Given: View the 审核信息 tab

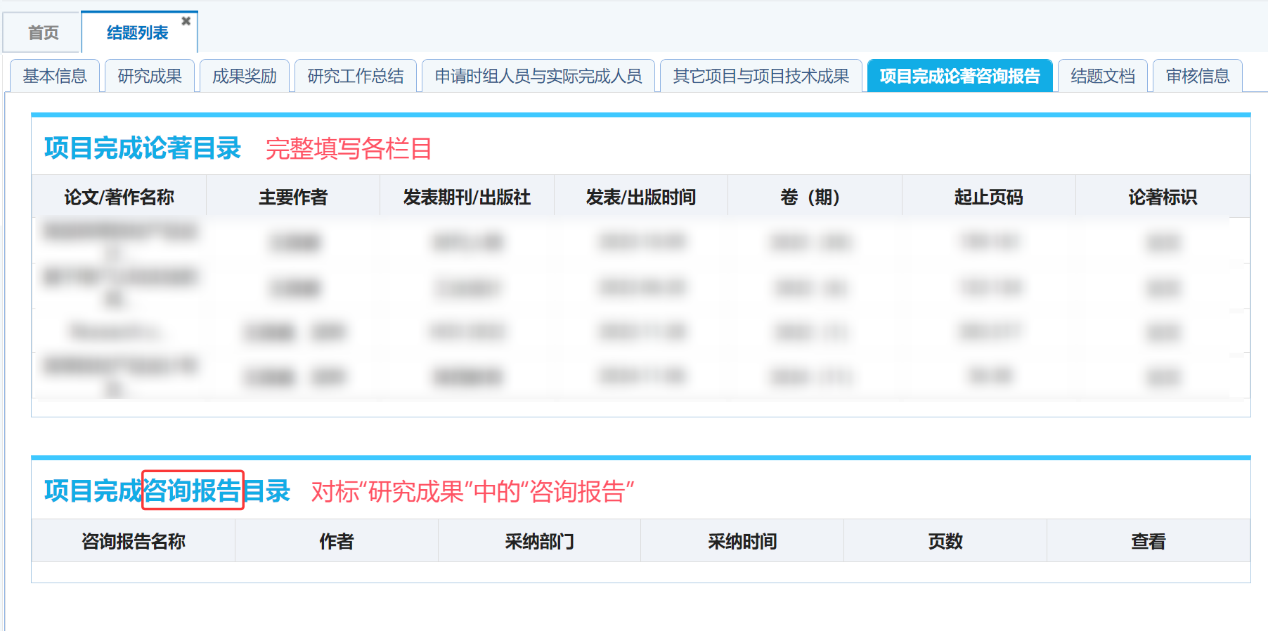Looking at the screenshot, I should 1197,76.
